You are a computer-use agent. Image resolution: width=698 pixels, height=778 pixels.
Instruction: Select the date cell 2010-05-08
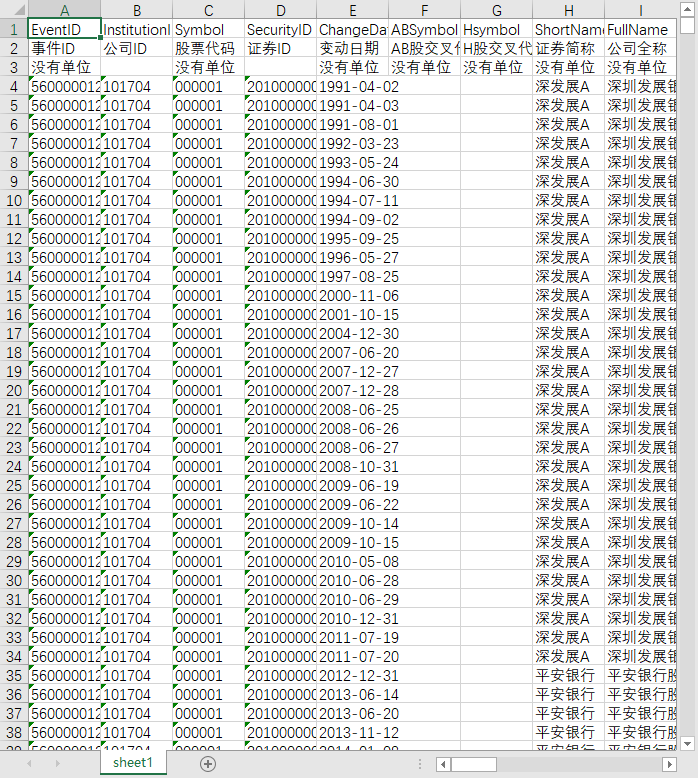tap(352, 562)
